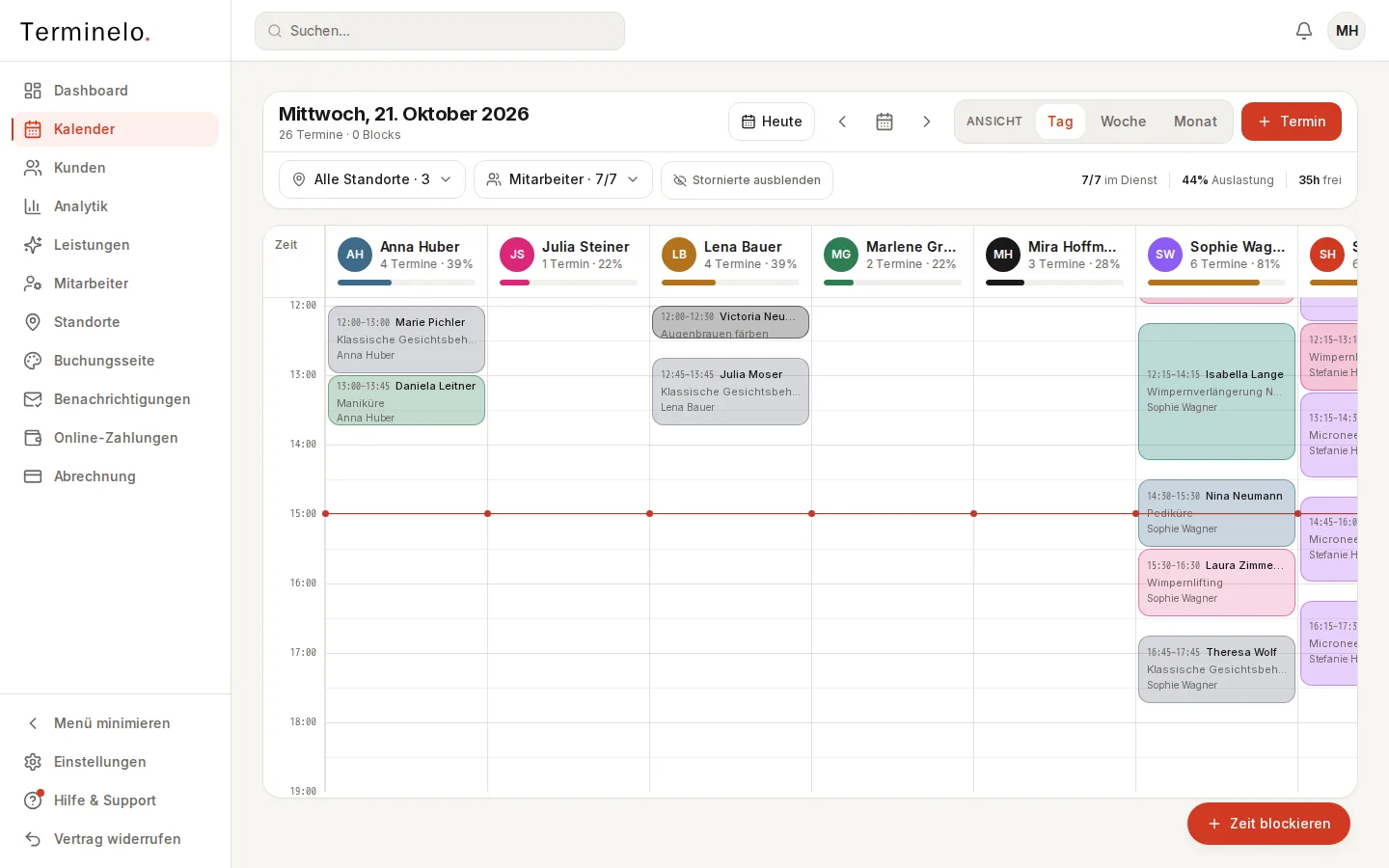Open MH user profile avatar
This screenshot has height=868, width=1389.
click(1347, 31)
